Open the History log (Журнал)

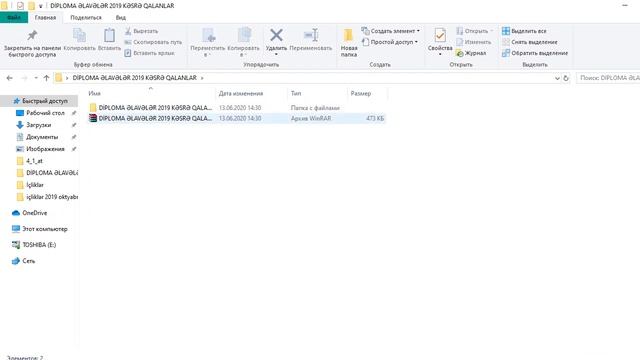click(471, 53)
